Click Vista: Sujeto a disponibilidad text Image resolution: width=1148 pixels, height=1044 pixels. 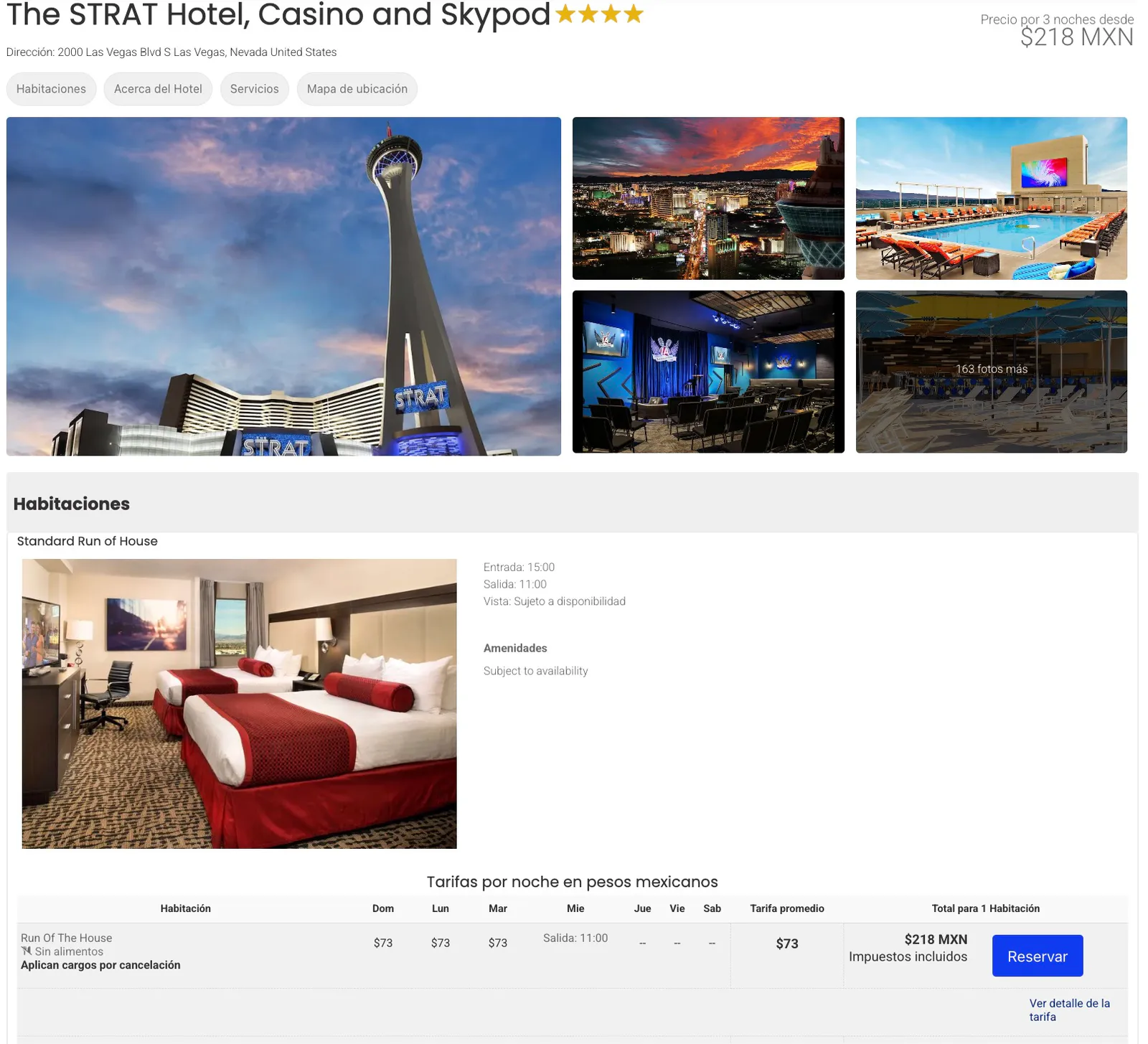pos(555,601)
